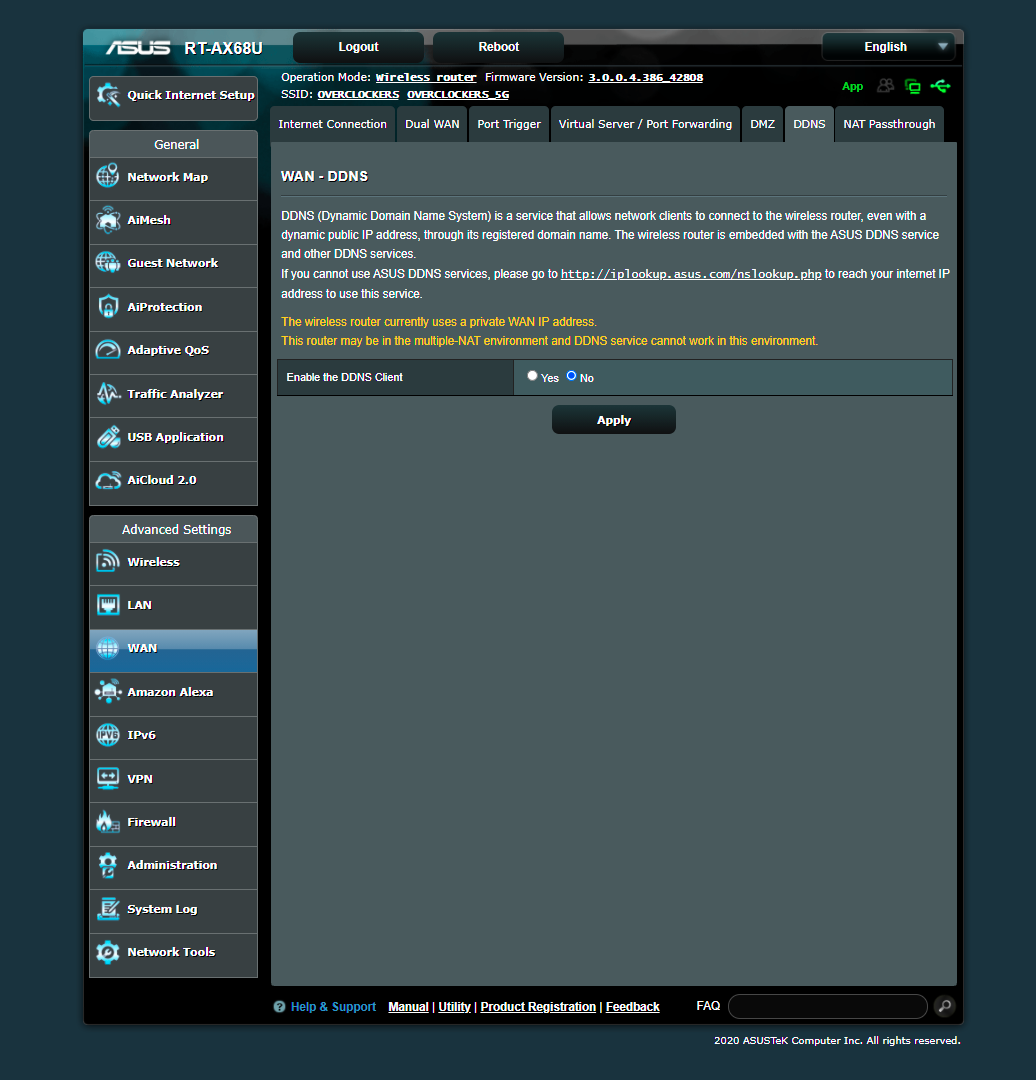
Task: Select No for DDNS Client
Action: pos(571,376)
